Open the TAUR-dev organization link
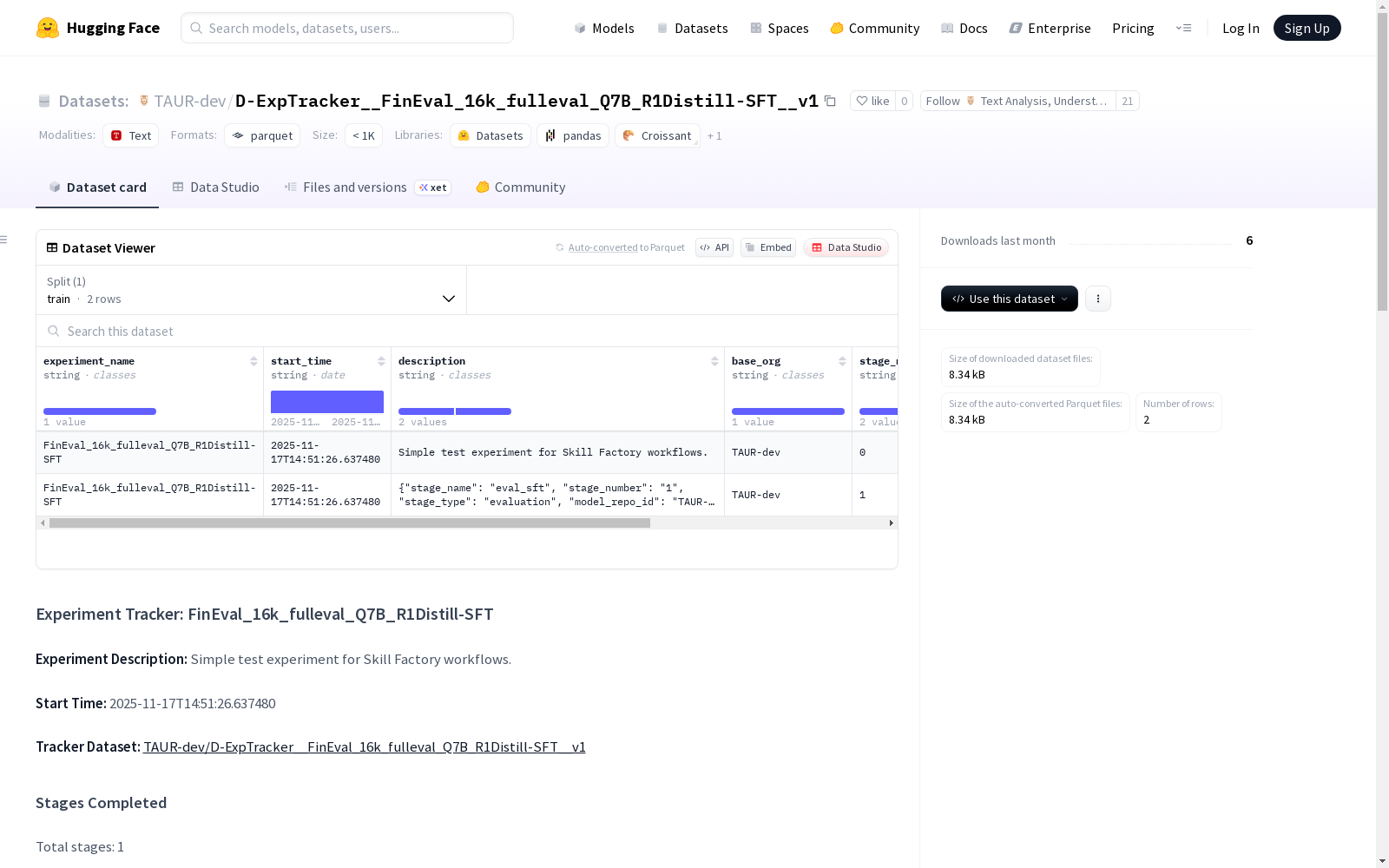 pos(190,101)
